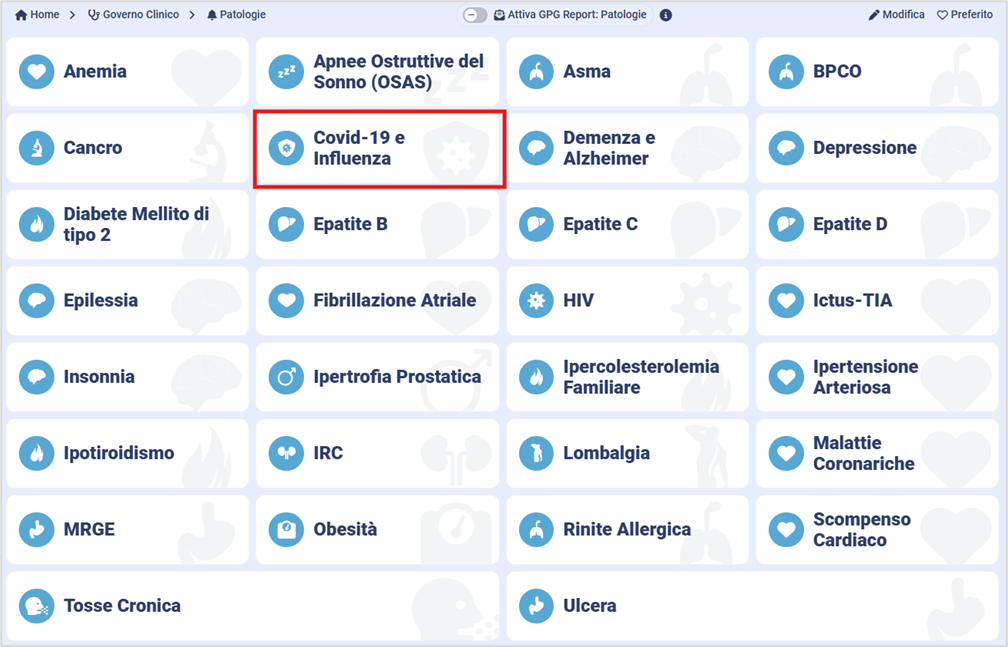The height and width of the screenshot is (647, 1008).
Task: Click the IRC kidneys icon
Action: [287, 453]
